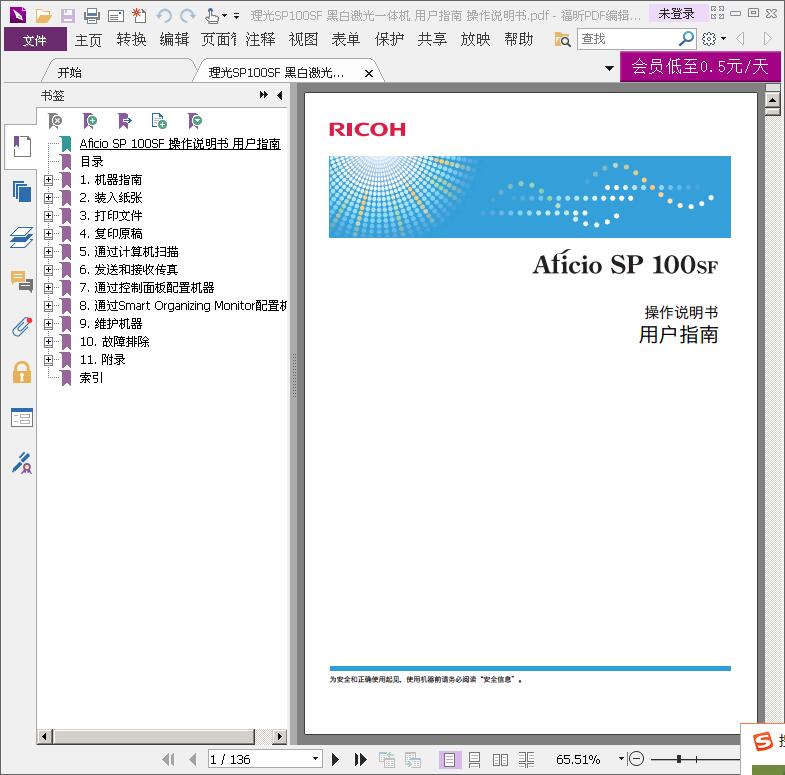The width and height of the screenshot is (785, 775).
Task: Click the 帮助 ribbon tab
Action: tap(519, 39)
